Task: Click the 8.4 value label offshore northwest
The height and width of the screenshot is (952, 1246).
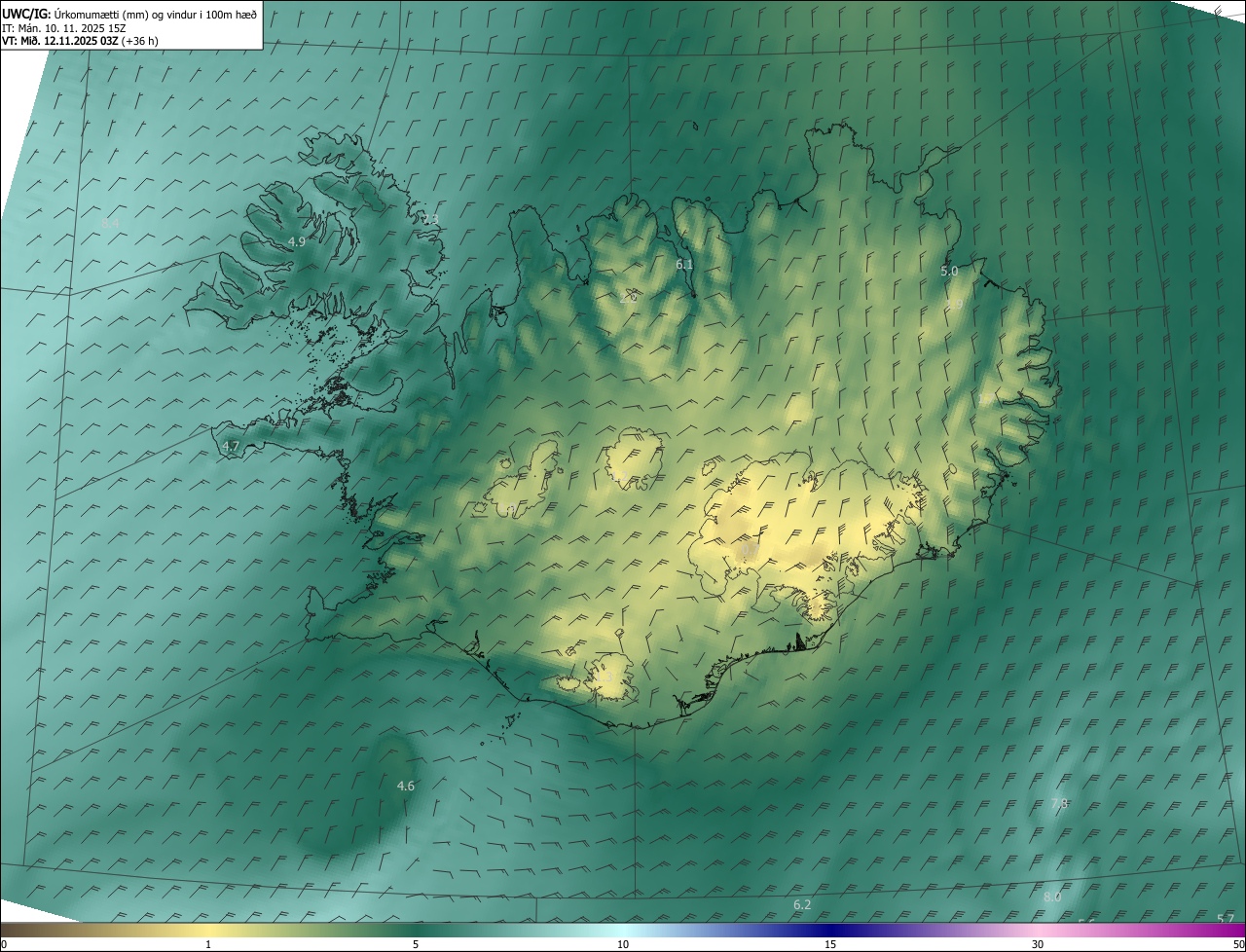Action: click(110, 223)
